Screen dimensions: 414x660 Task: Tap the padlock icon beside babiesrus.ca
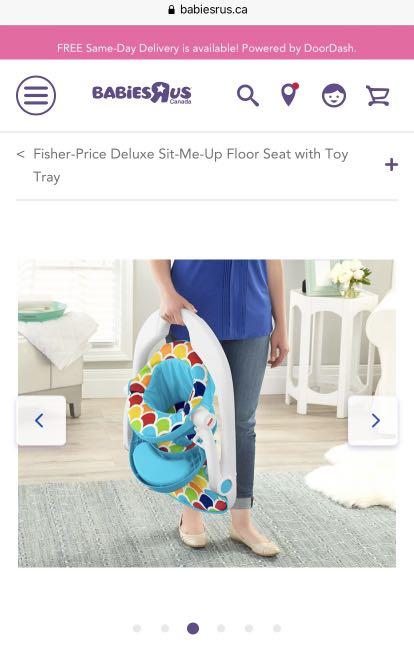(x=171, y=10)
